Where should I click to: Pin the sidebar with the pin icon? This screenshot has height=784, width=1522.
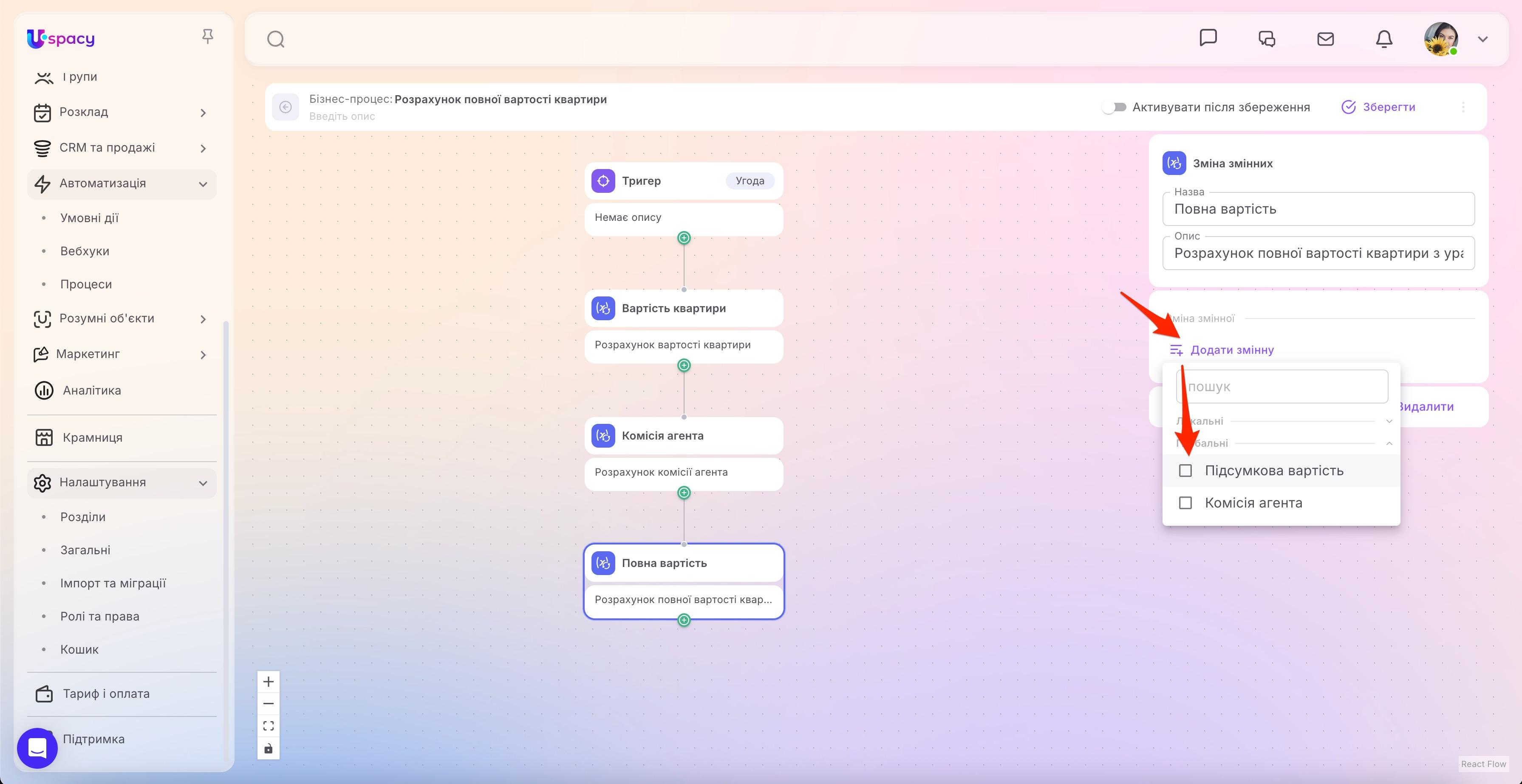pyautogui.click(x=207, y=37)
